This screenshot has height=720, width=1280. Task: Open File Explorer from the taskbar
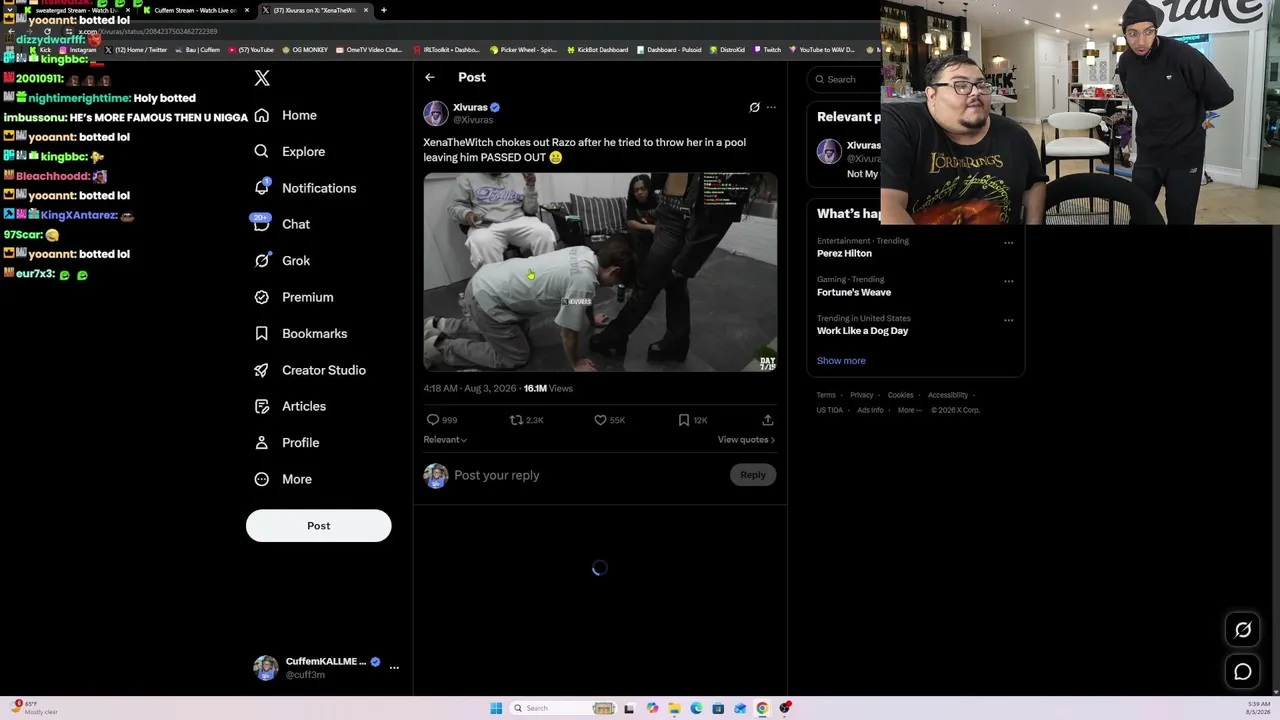point(674,709)
